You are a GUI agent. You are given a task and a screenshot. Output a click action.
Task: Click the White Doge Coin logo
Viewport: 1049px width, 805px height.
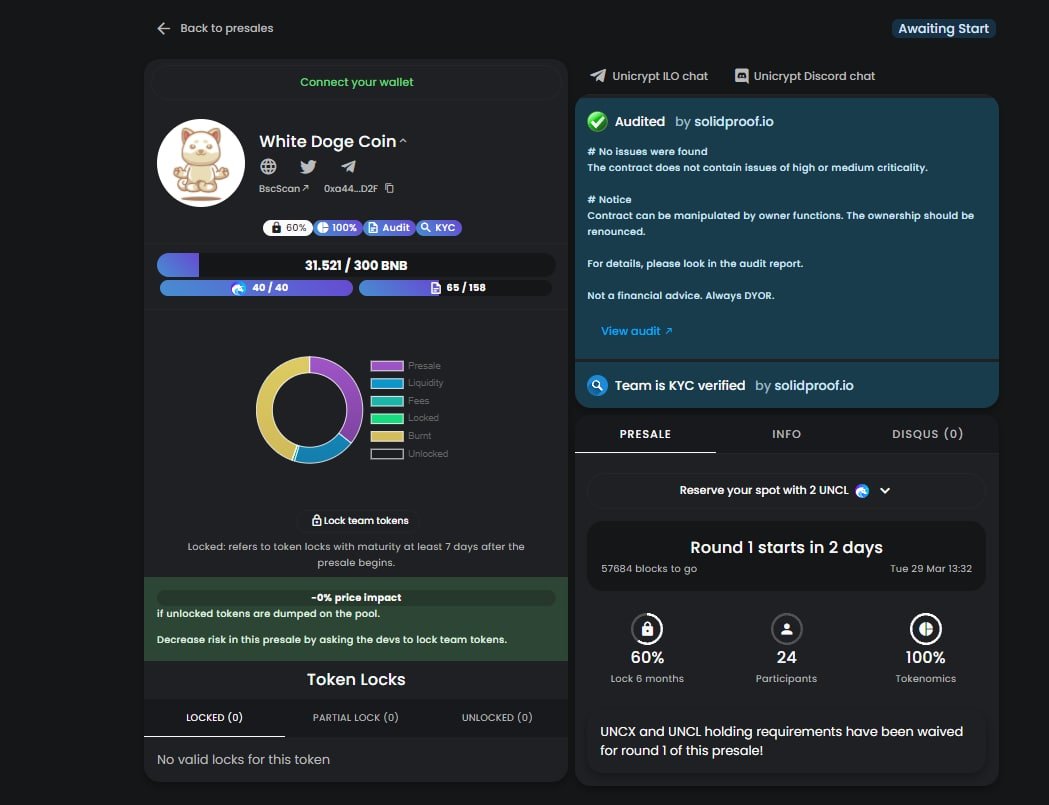tap(201, 163)
